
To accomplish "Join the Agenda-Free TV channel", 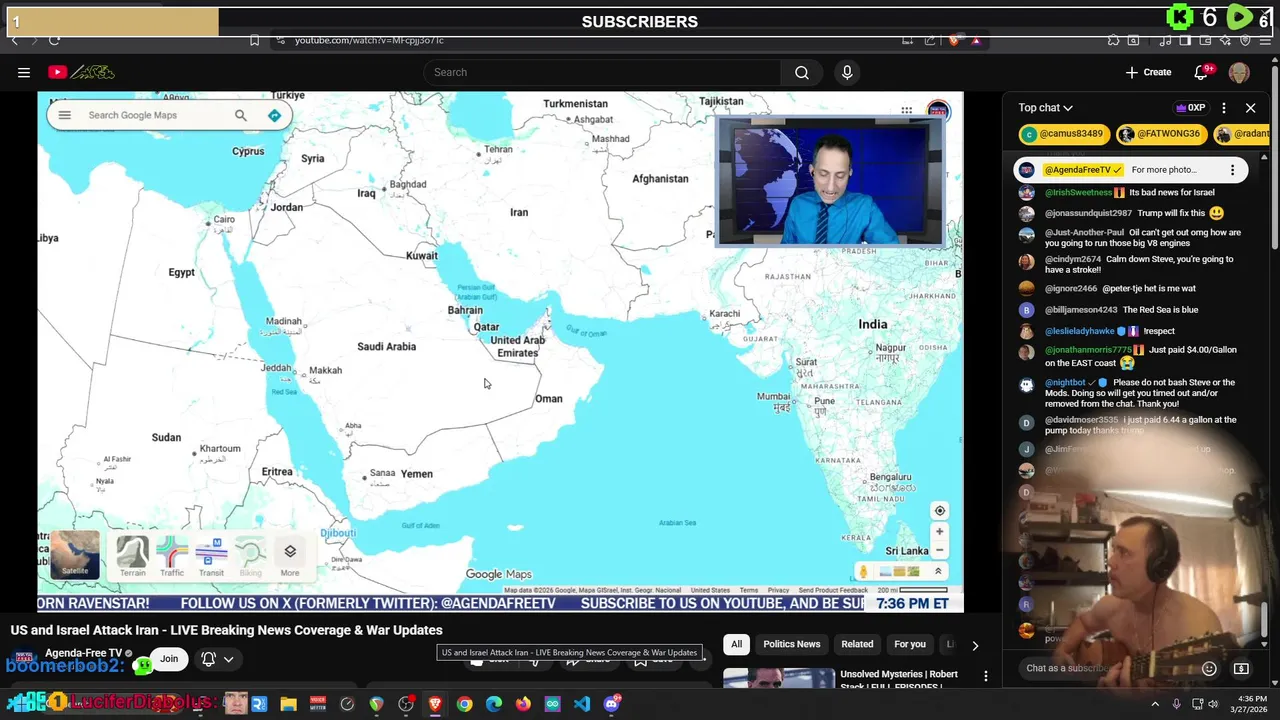I will [x=169, y=659].
